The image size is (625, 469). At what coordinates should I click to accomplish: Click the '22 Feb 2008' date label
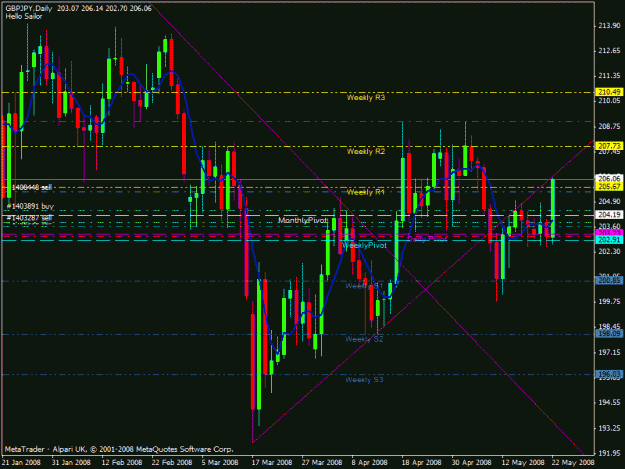point(172,463)
